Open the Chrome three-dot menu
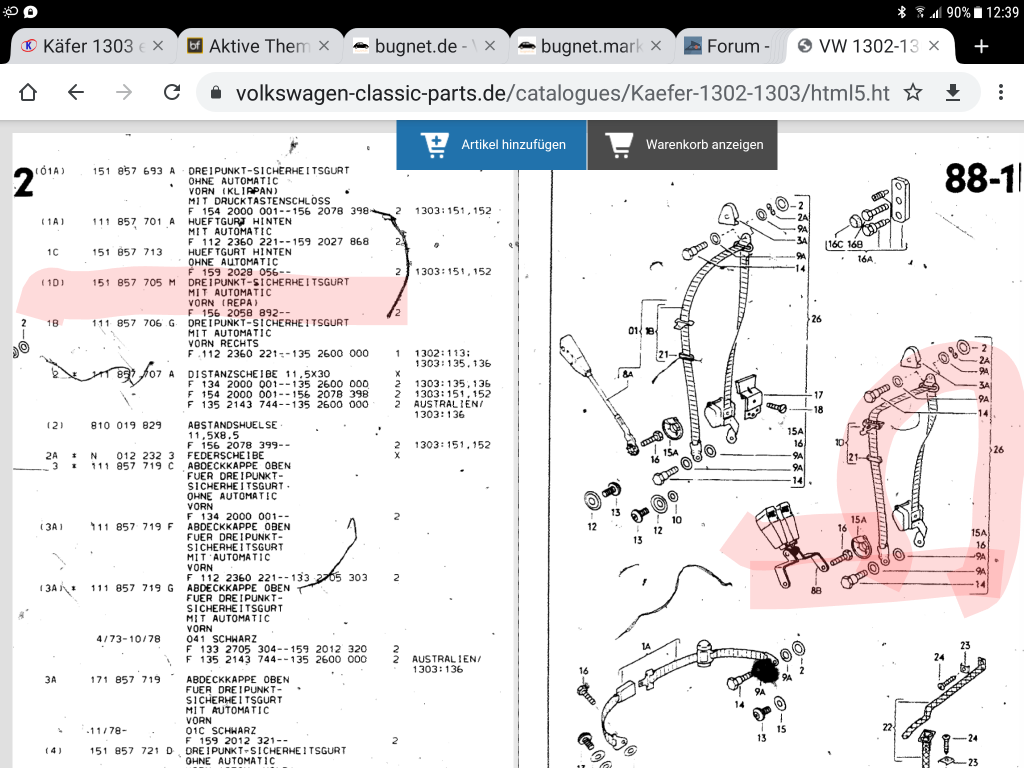Screen dimensions: 1024x768 pyautogui.click(x=999, y=92)
